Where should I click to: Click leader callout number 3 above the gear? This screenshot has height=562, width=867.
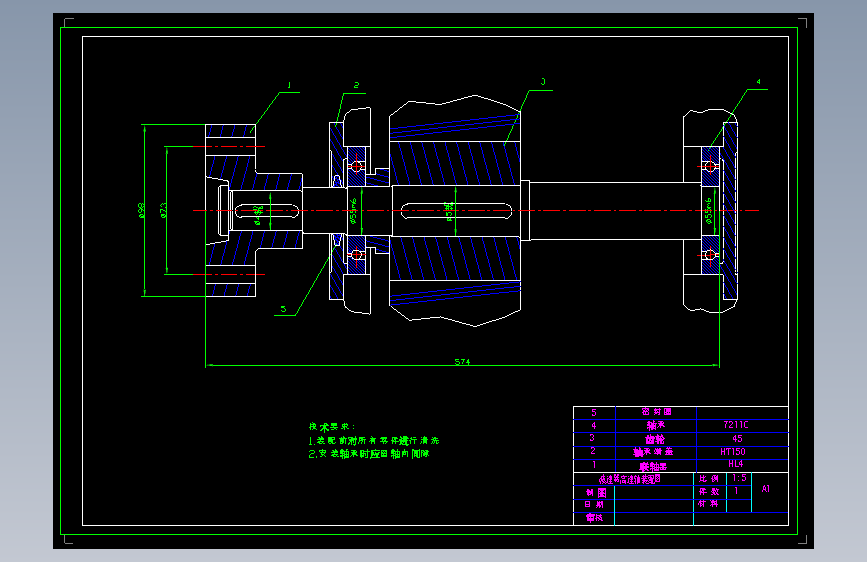click(x=543, y=82)
